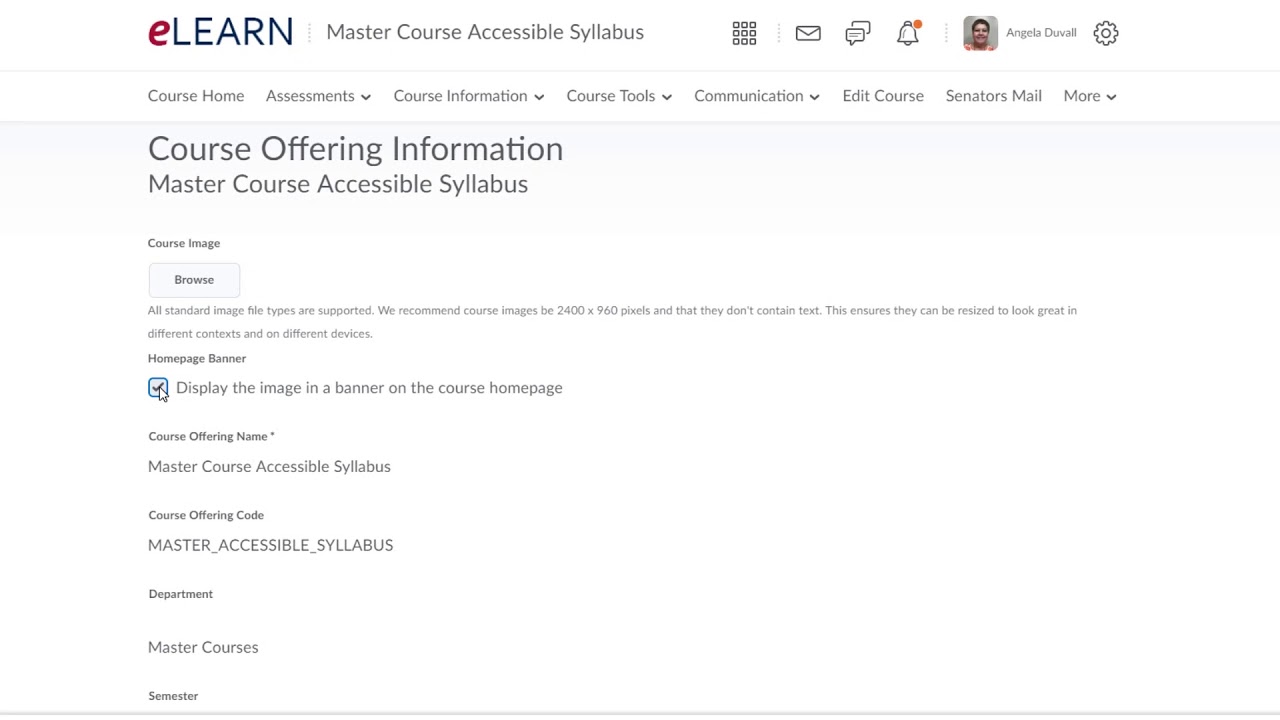Open the subscription alerts chat icon

click(x=857, y=33)
